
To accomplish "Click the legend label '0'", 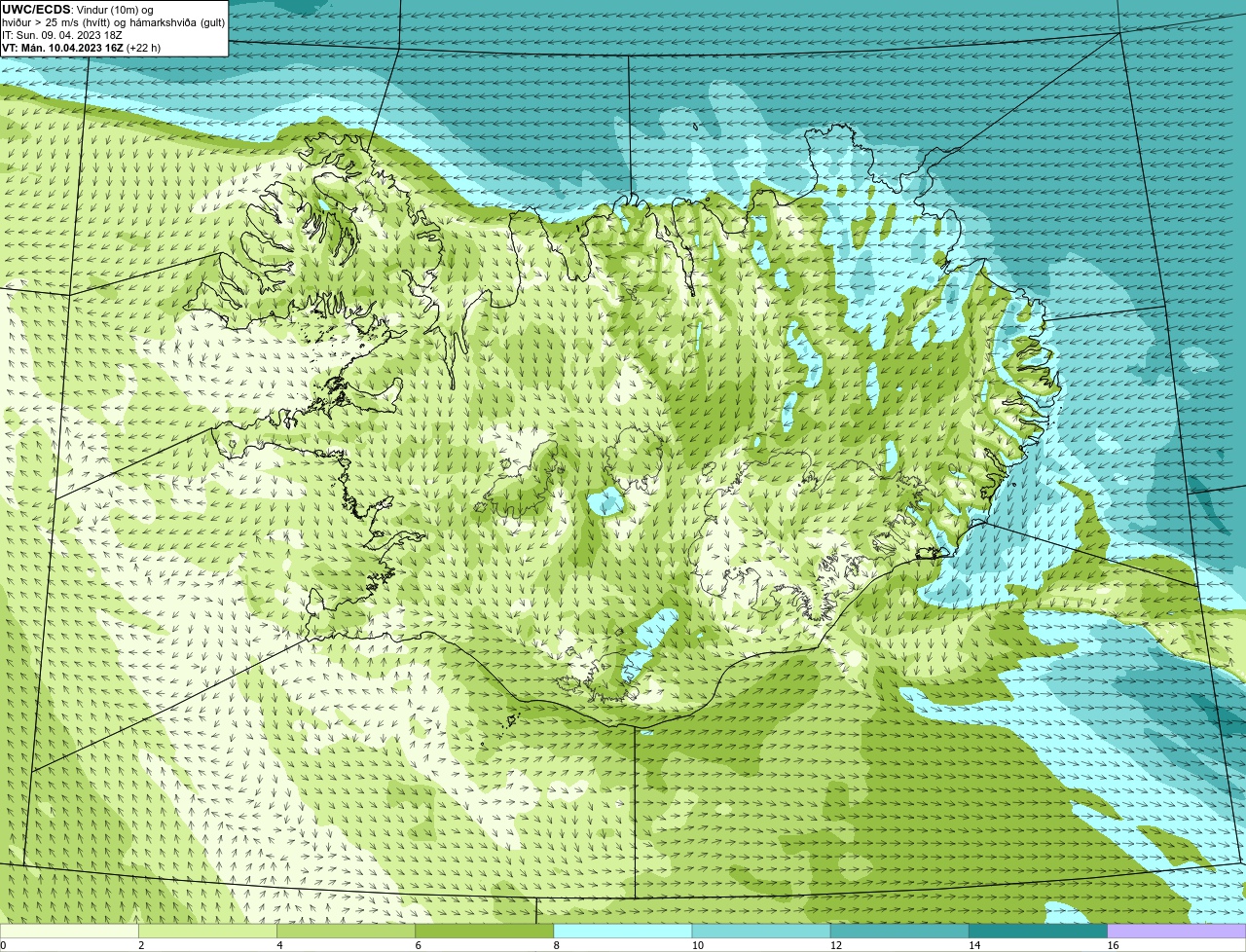I will pos(3,945).
